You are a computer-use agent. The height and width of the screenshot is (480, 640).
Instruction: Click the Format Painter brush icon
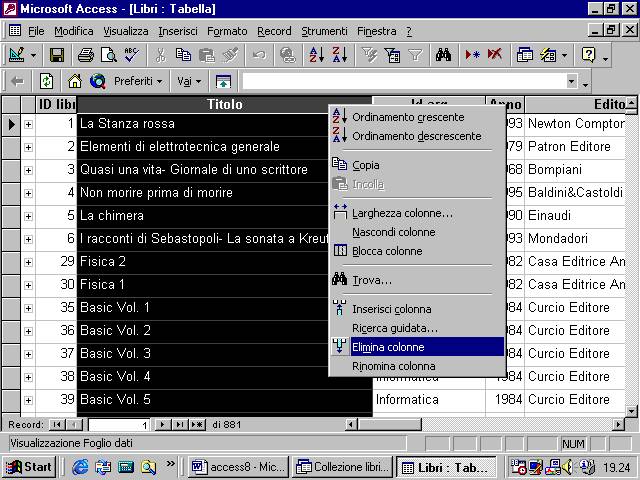click(230, 55)
